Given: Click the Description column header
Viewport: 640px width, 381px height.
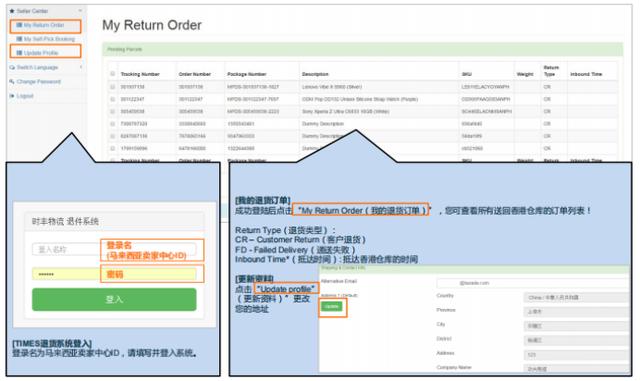Looking at the screenshot, I should click(315, 74).
